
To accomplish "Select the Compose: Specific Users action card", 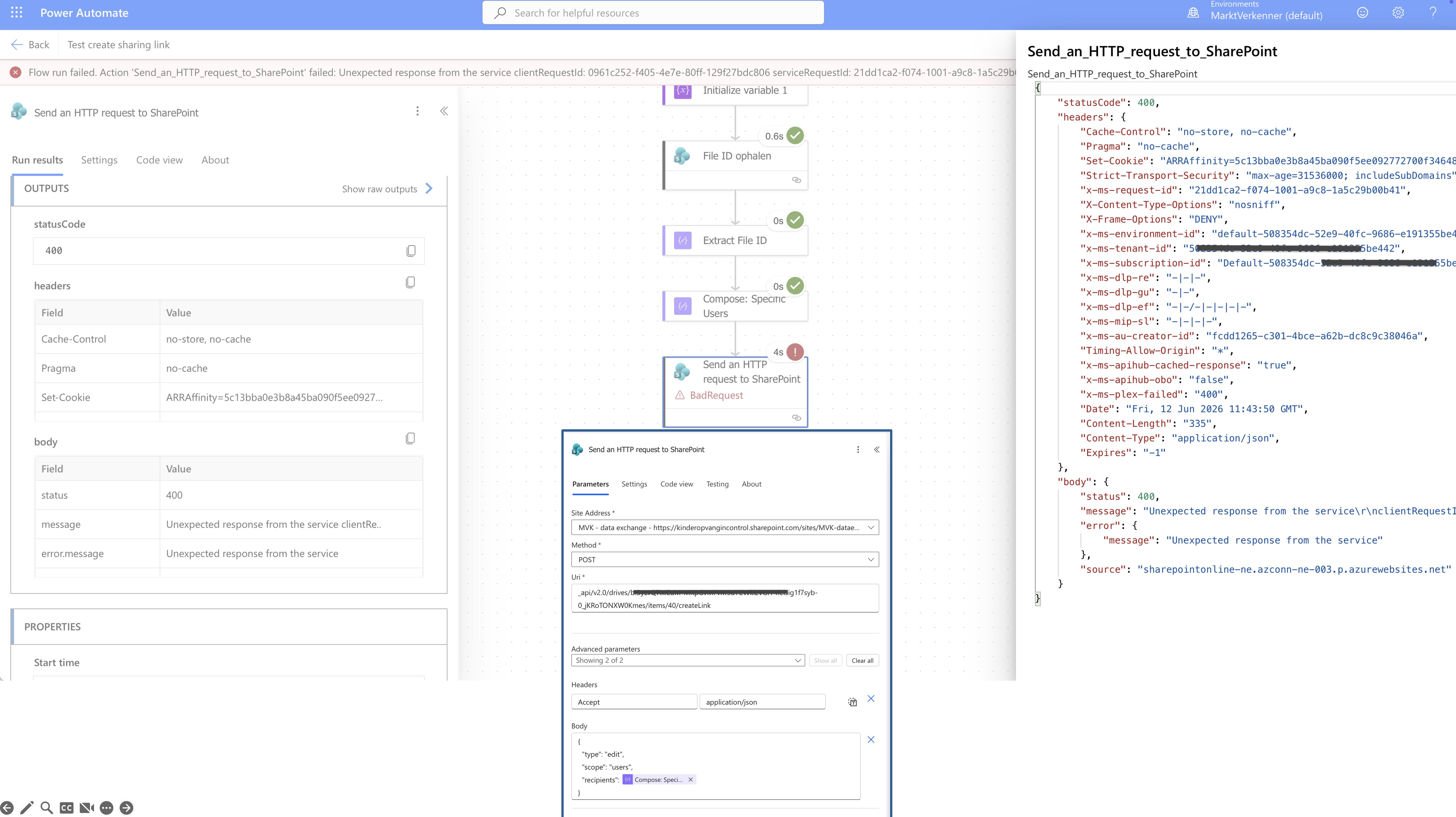I will click(x=735, y=306).
